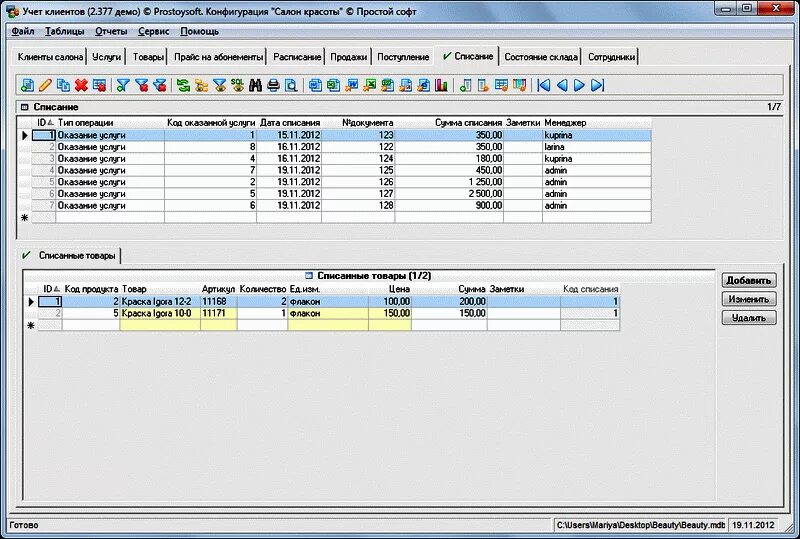Screen dimensions: 800x539
Task: Select document number cell 128
Action: coord(358,206)
